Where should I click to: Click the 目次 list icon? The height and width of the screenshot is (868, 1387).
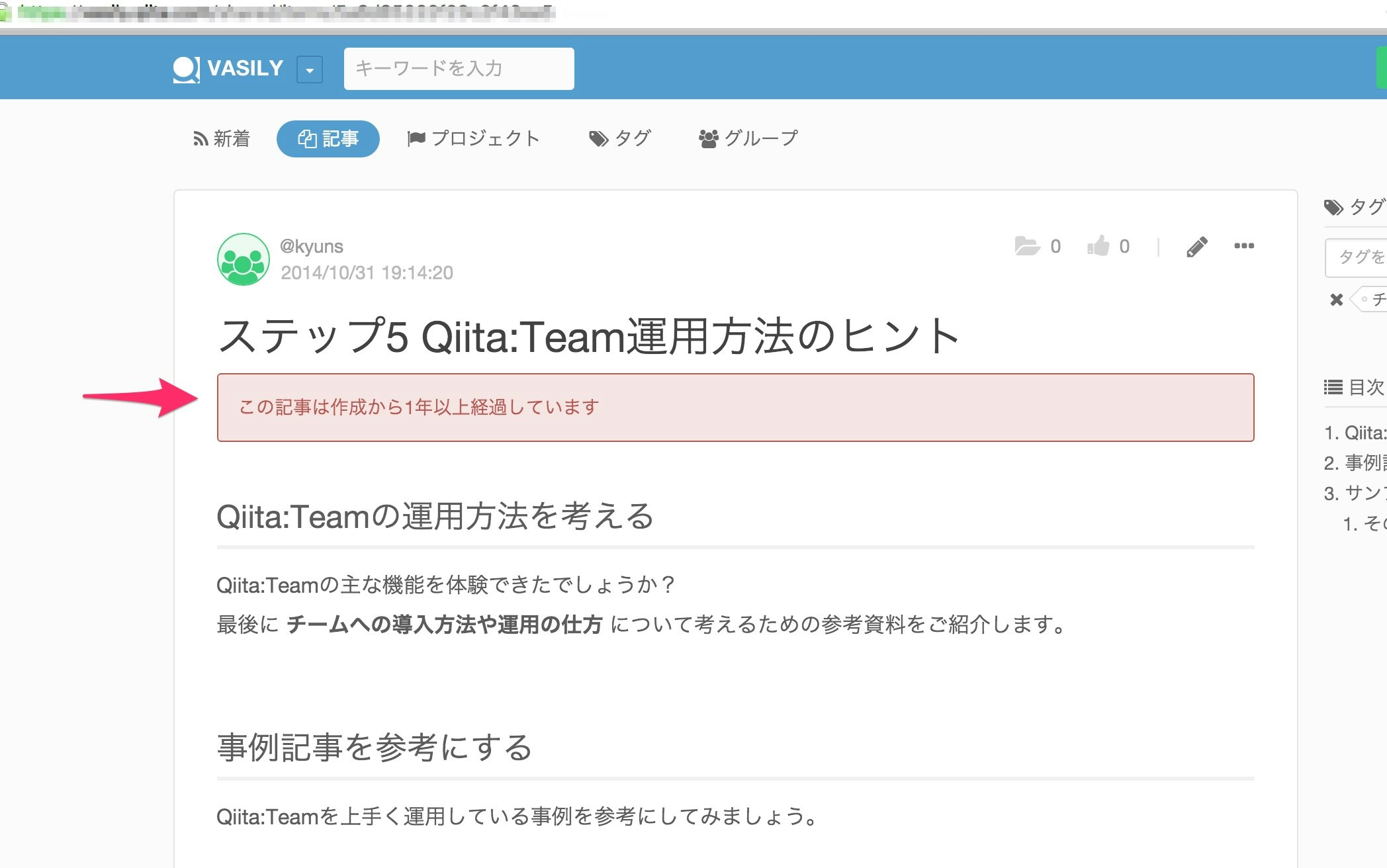click(x=1333, y=387)
